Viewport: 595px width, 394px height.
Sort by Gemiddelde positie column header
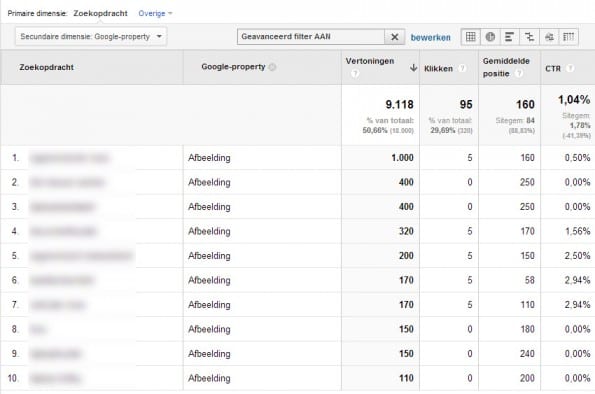click(506, 67)
